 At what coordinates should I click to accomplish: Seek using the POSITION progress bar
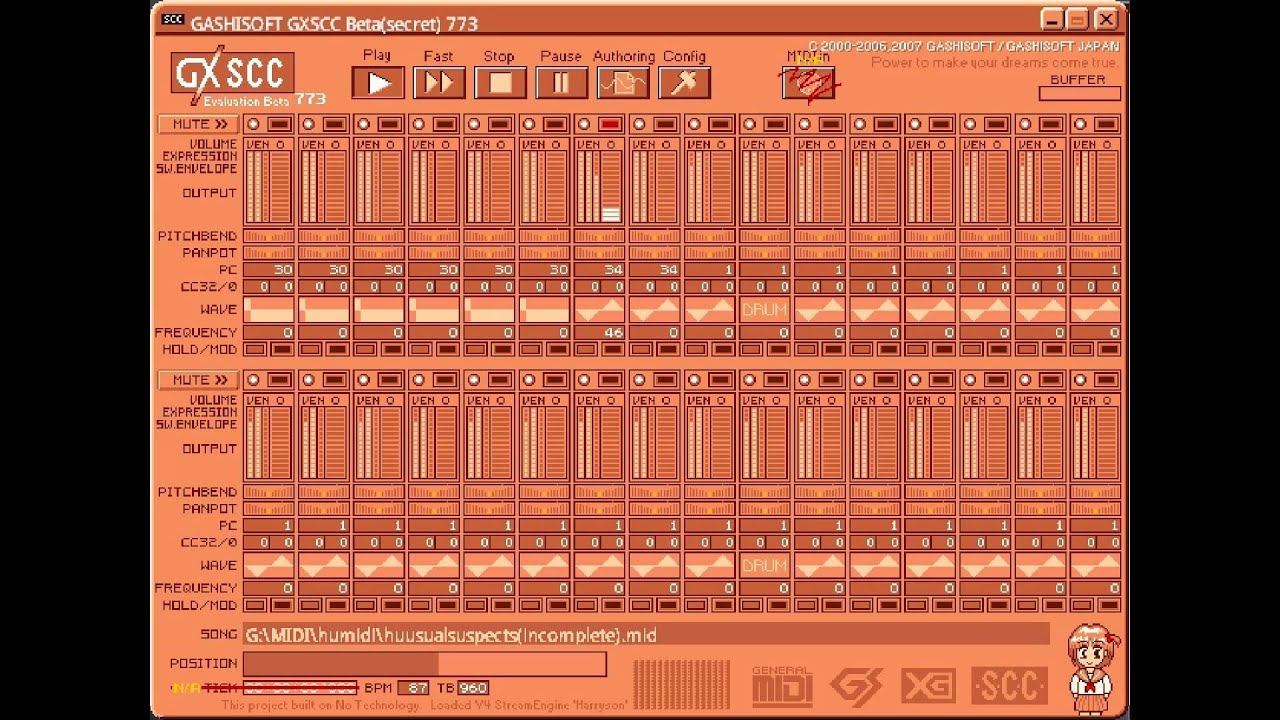click(x=424, y=664)
